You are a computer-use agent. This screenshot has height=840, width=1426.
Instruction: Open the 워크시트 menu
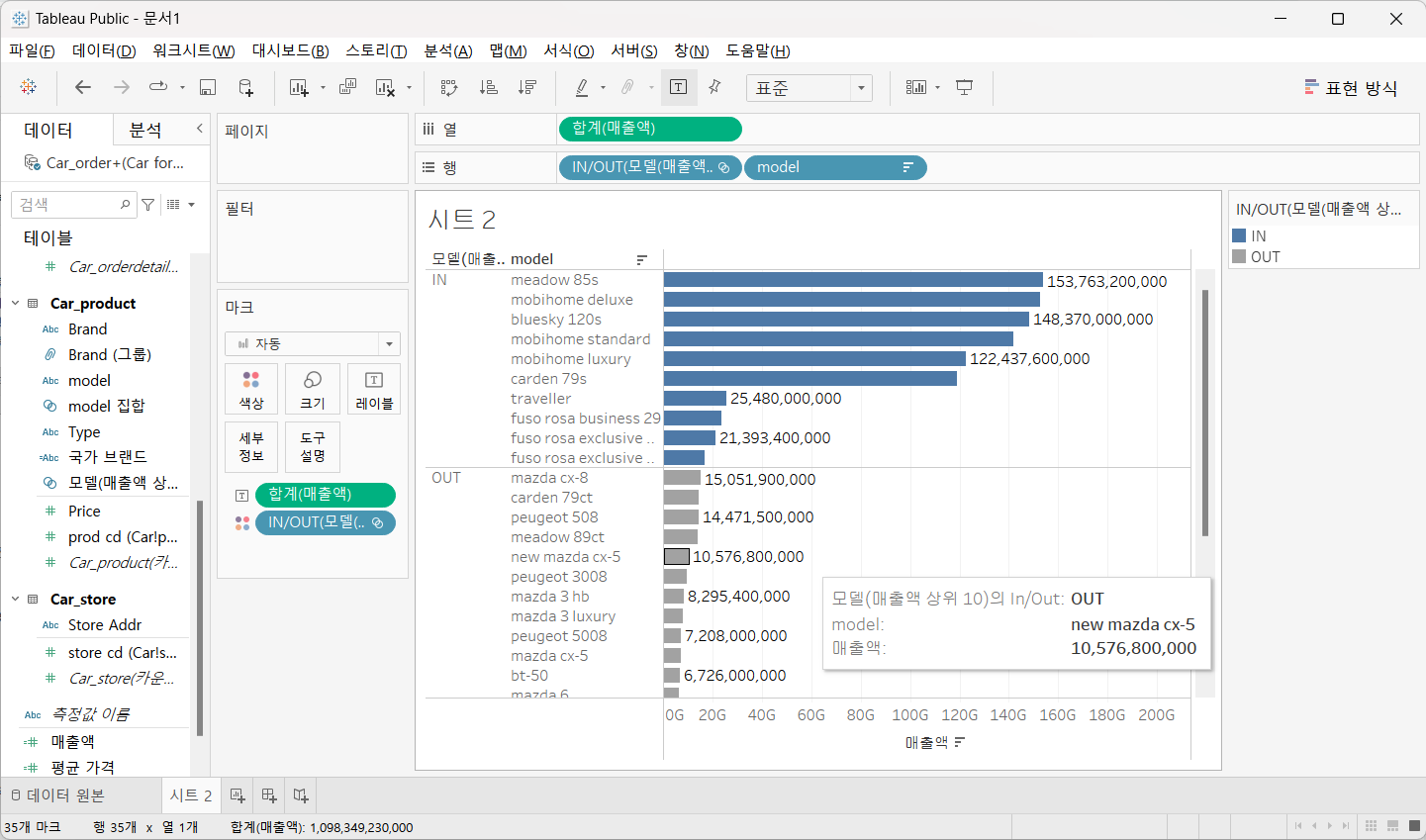194,50
